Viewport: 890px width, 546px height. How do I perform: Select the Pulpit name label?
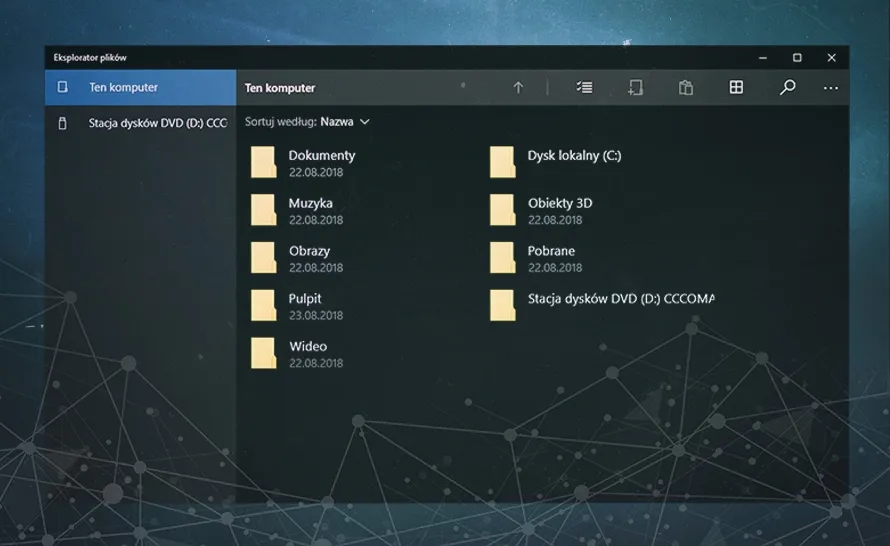pyautogui.click(x=305, y=299)
